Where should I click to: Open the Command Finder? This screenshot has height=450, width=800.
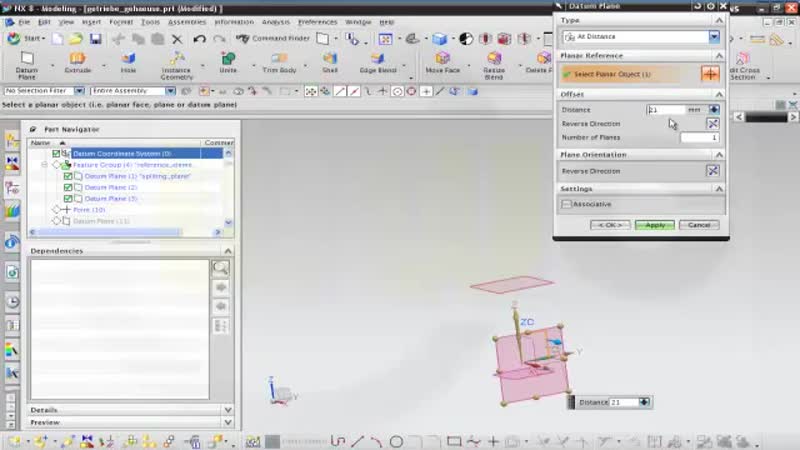[273, 38]
